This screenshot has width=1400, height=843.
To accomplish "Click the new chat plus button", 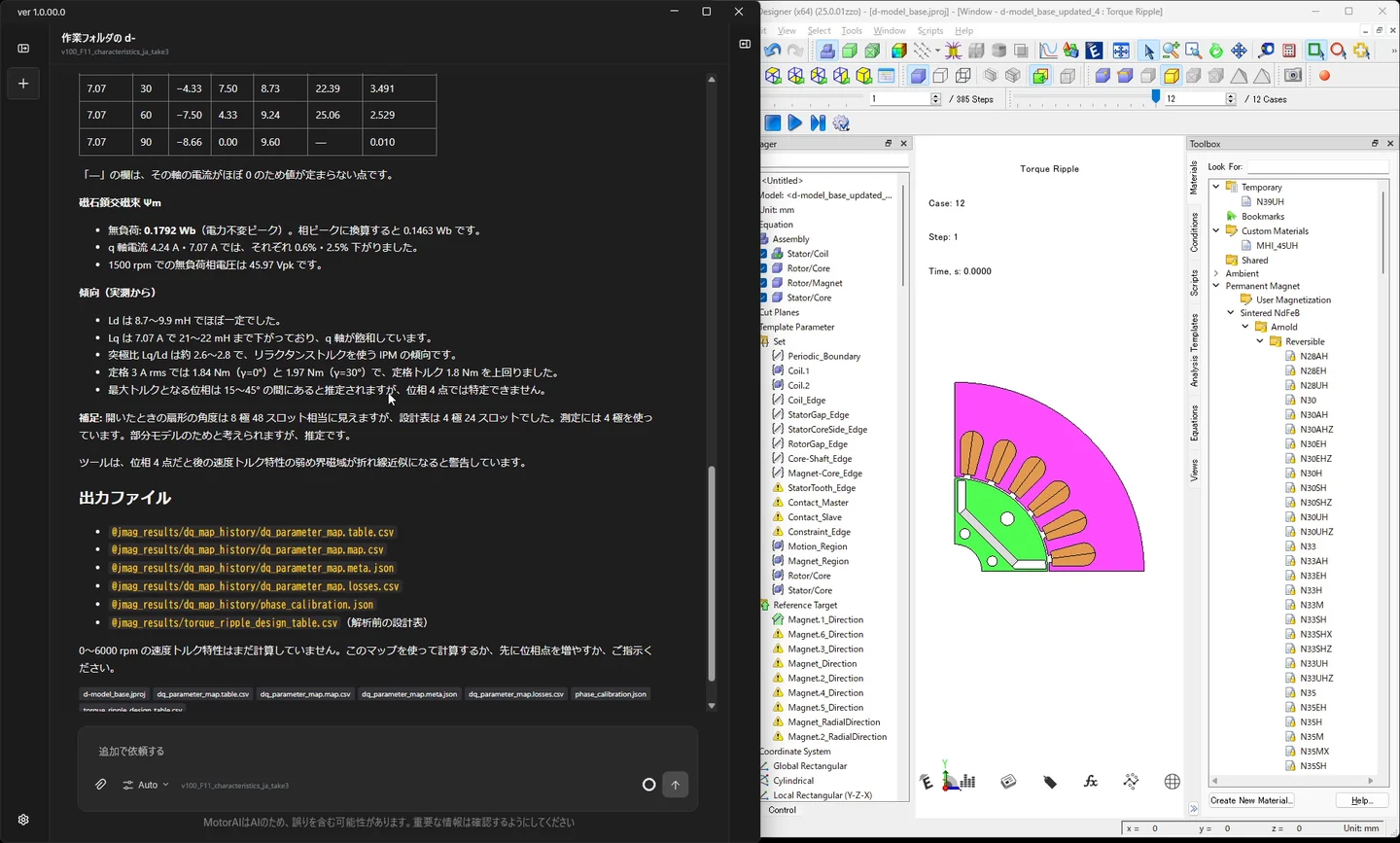I will click(x=23, y=84).
